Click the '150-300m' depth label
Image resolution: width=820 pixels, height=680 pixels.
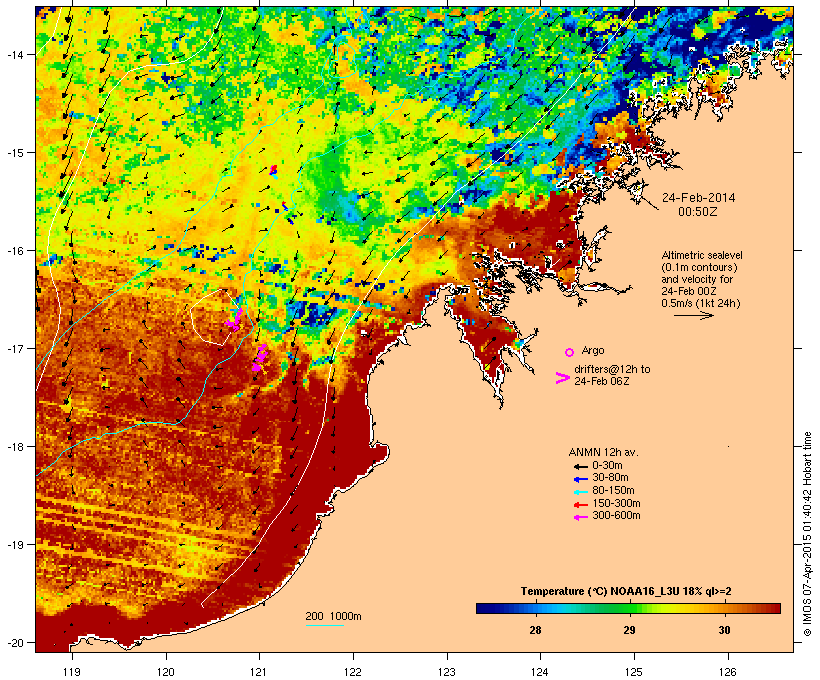point(616,503)
